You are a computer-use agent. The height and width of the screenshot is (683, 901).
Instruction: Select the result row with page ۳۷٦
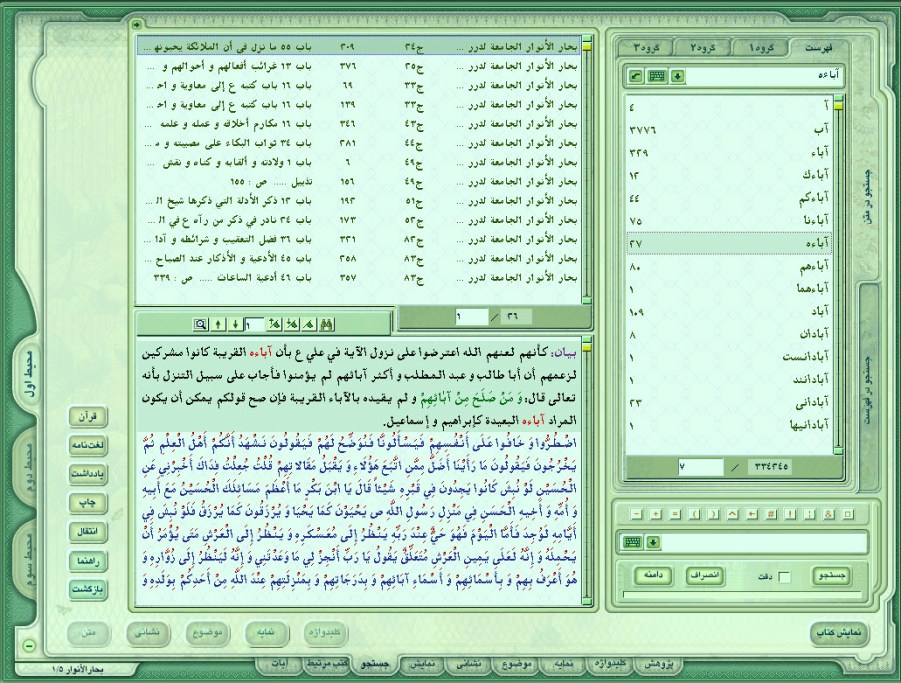coord(359,67)
